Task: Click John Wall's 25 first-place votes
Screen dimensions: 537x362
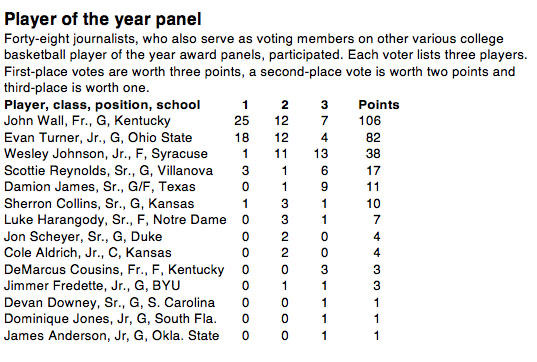Action: tap(242, 121)
